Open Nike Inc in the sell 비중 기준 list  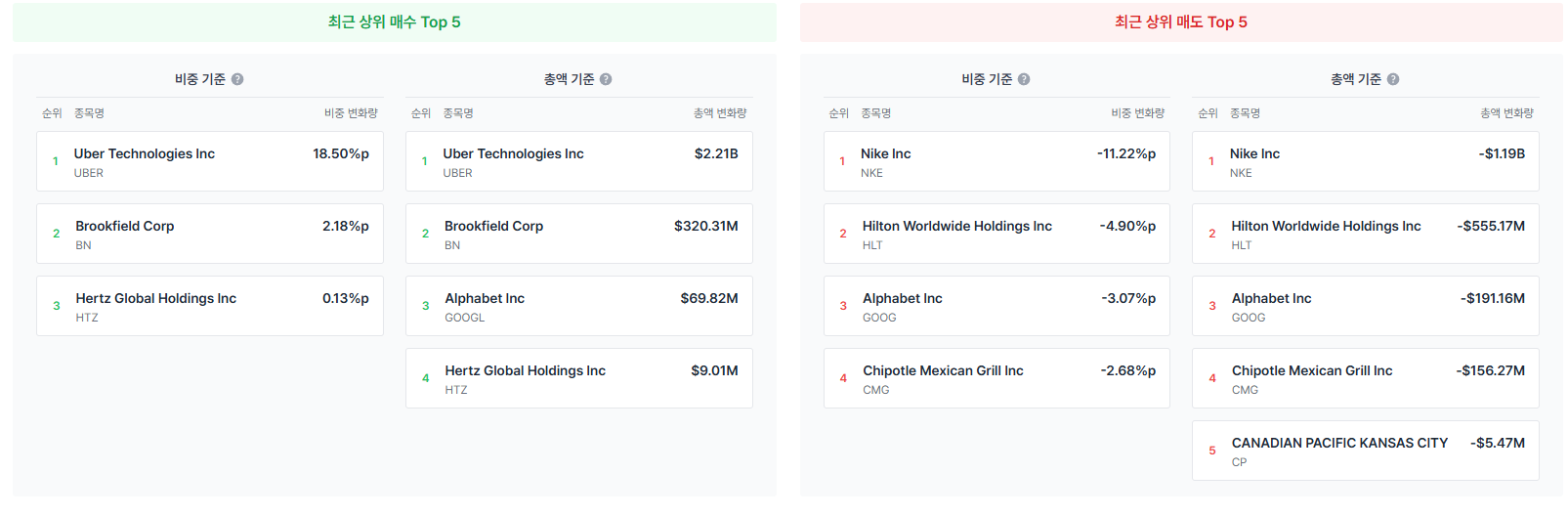point(996,161)
